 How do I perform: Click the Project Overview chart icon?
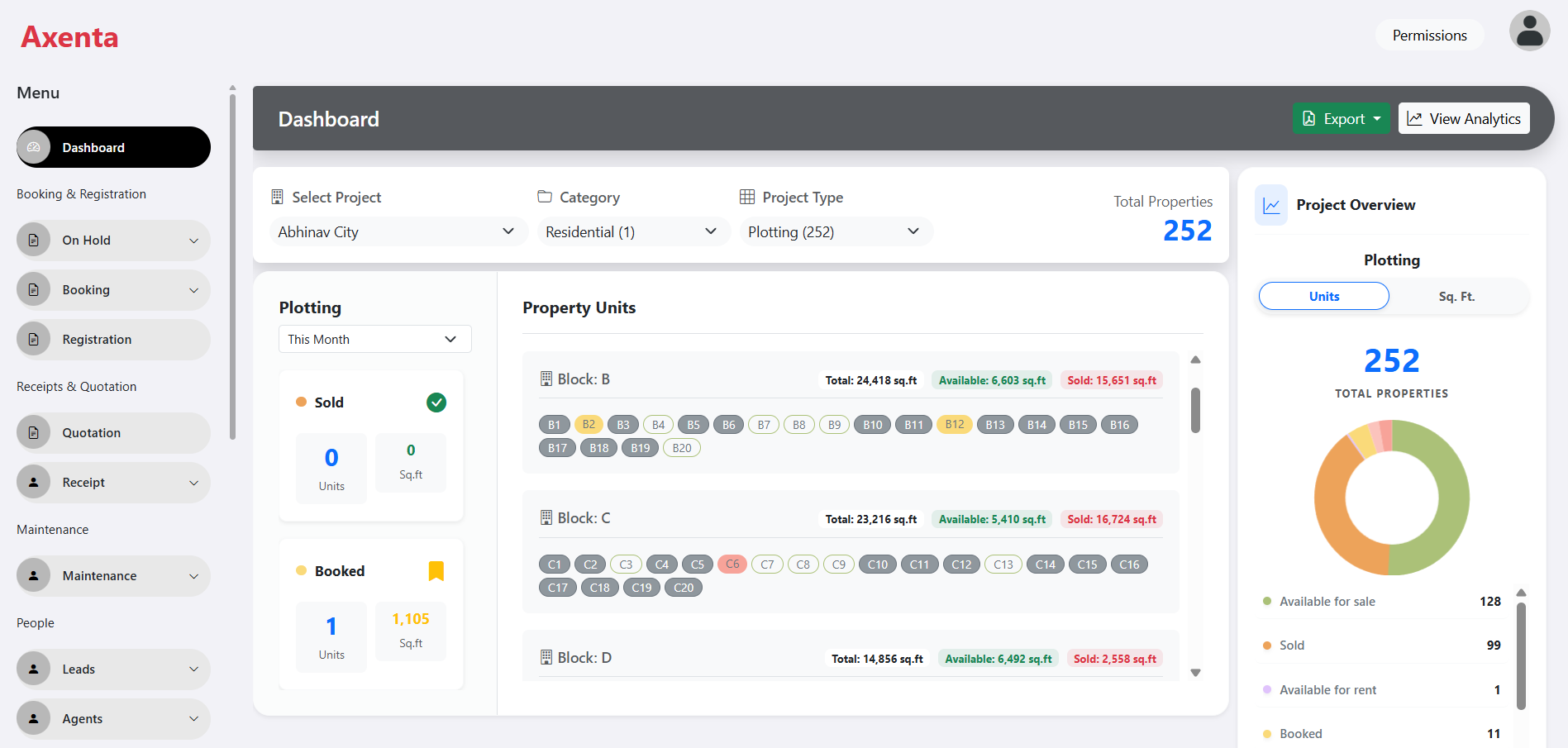(1270, 204)
